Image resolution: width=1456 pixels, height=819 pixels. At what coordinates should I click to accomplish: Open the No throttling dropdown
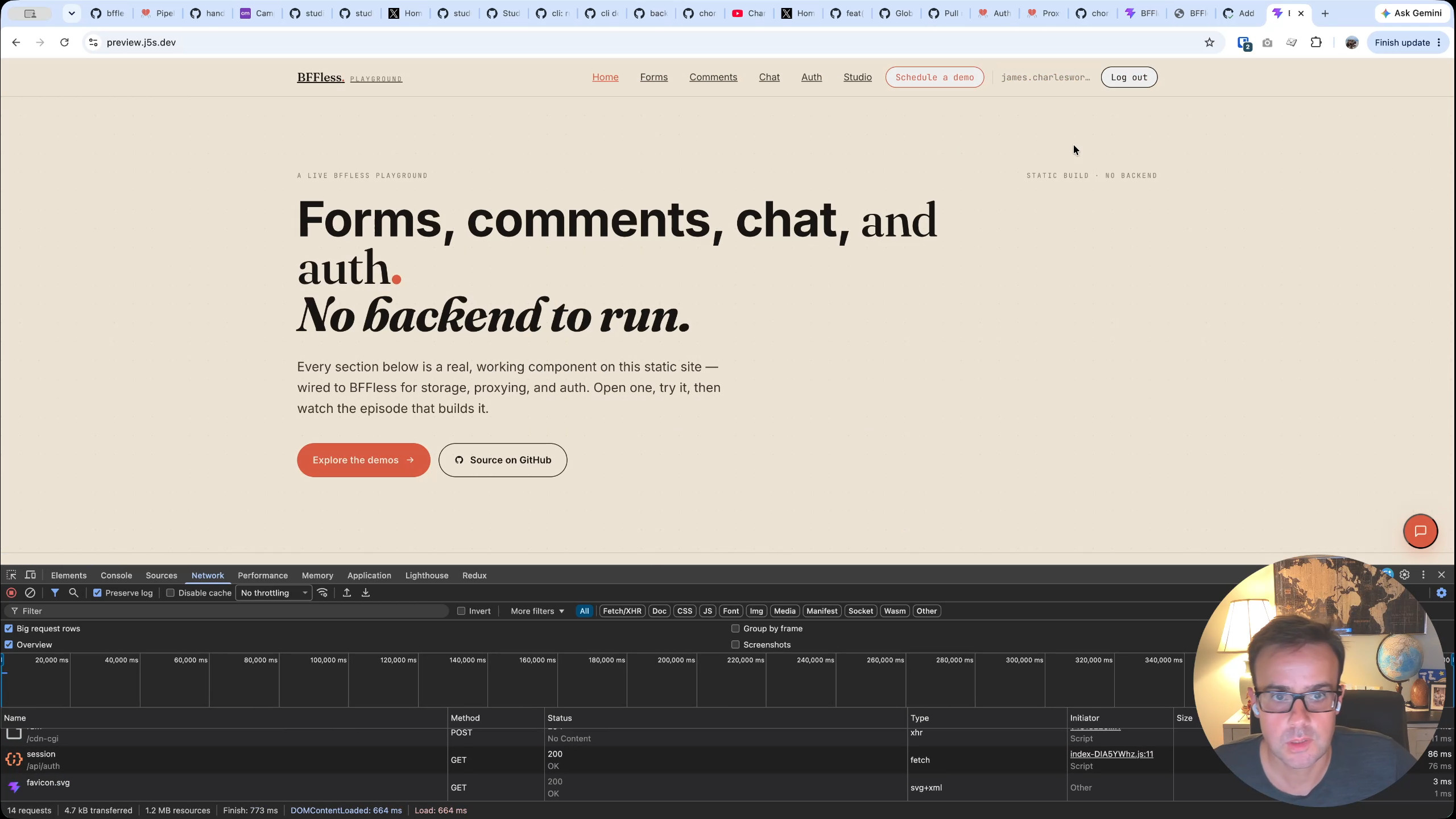click(x=274, y=593)
